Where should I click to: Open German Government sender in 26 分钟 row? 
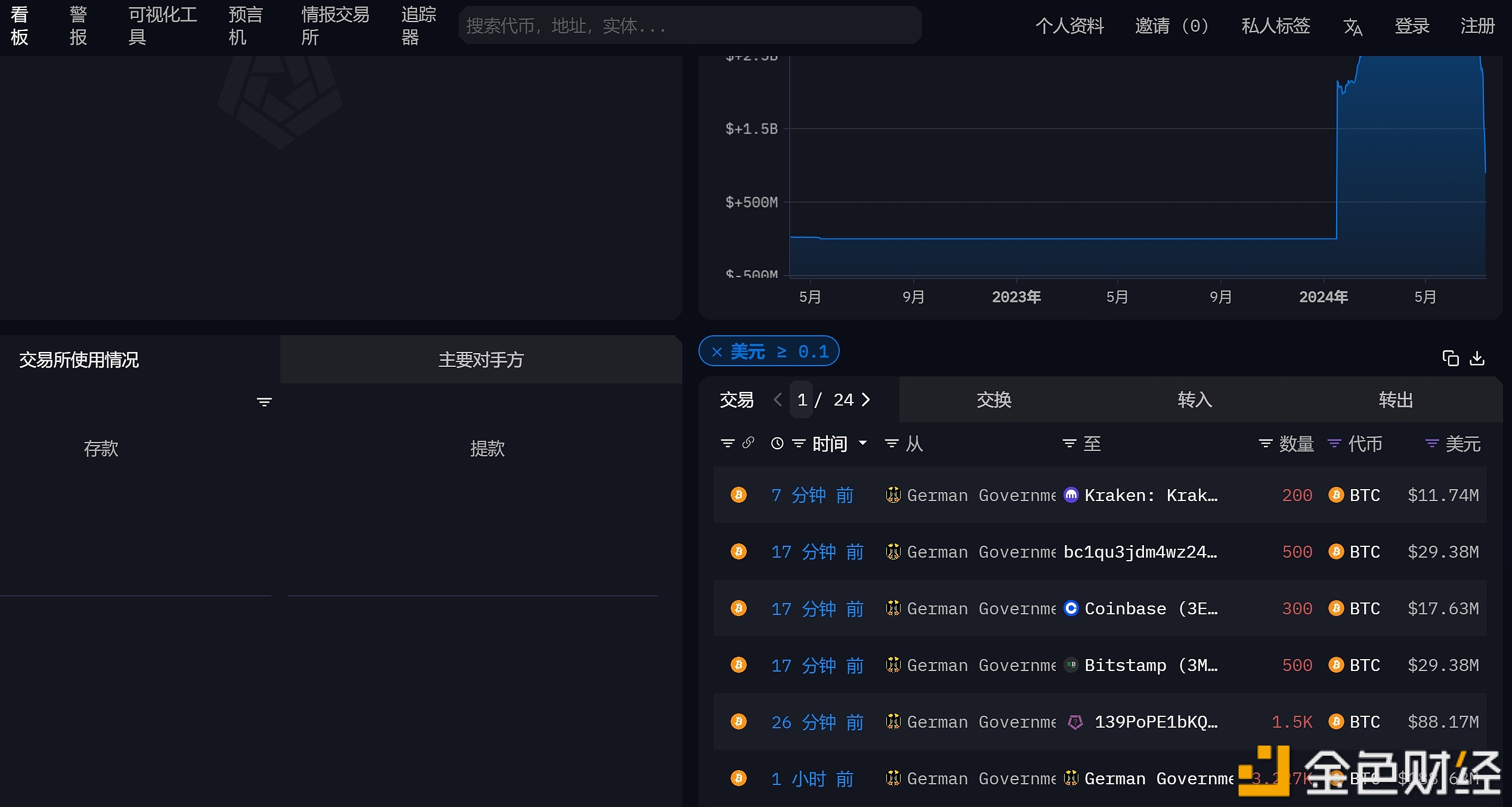click(x=982, y=722)
